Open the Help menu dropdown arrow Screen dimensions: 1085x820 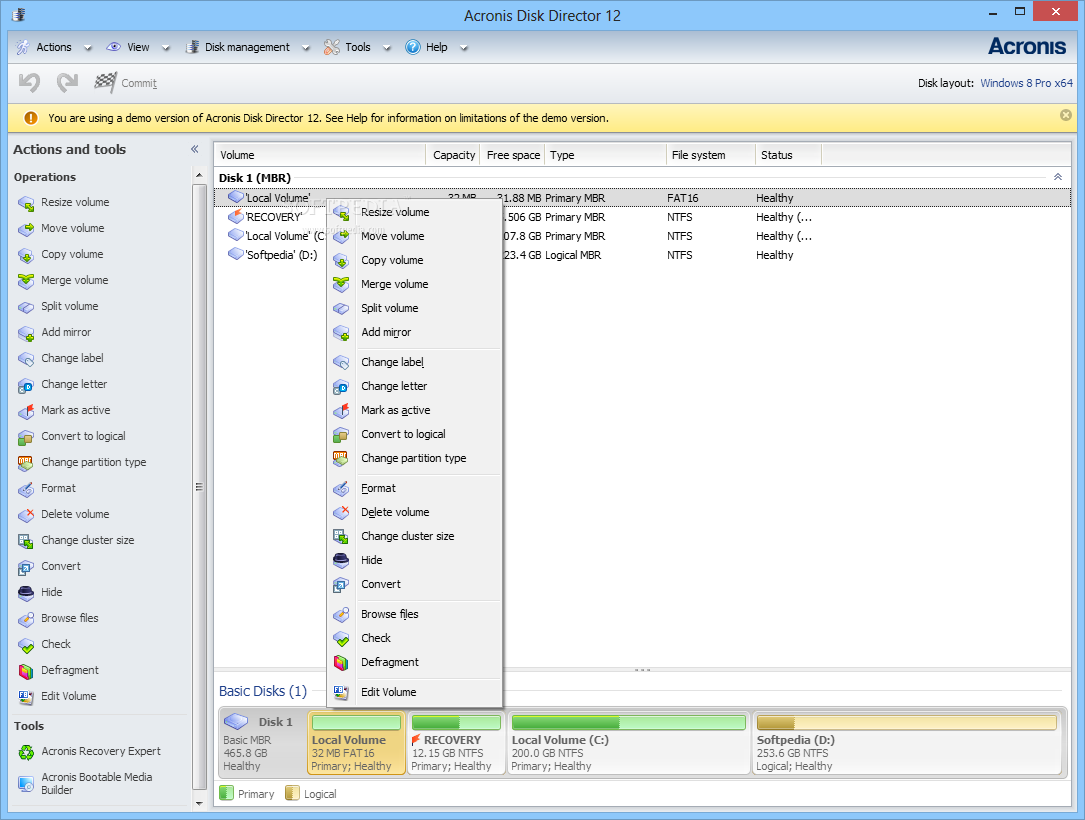[464, 48]
